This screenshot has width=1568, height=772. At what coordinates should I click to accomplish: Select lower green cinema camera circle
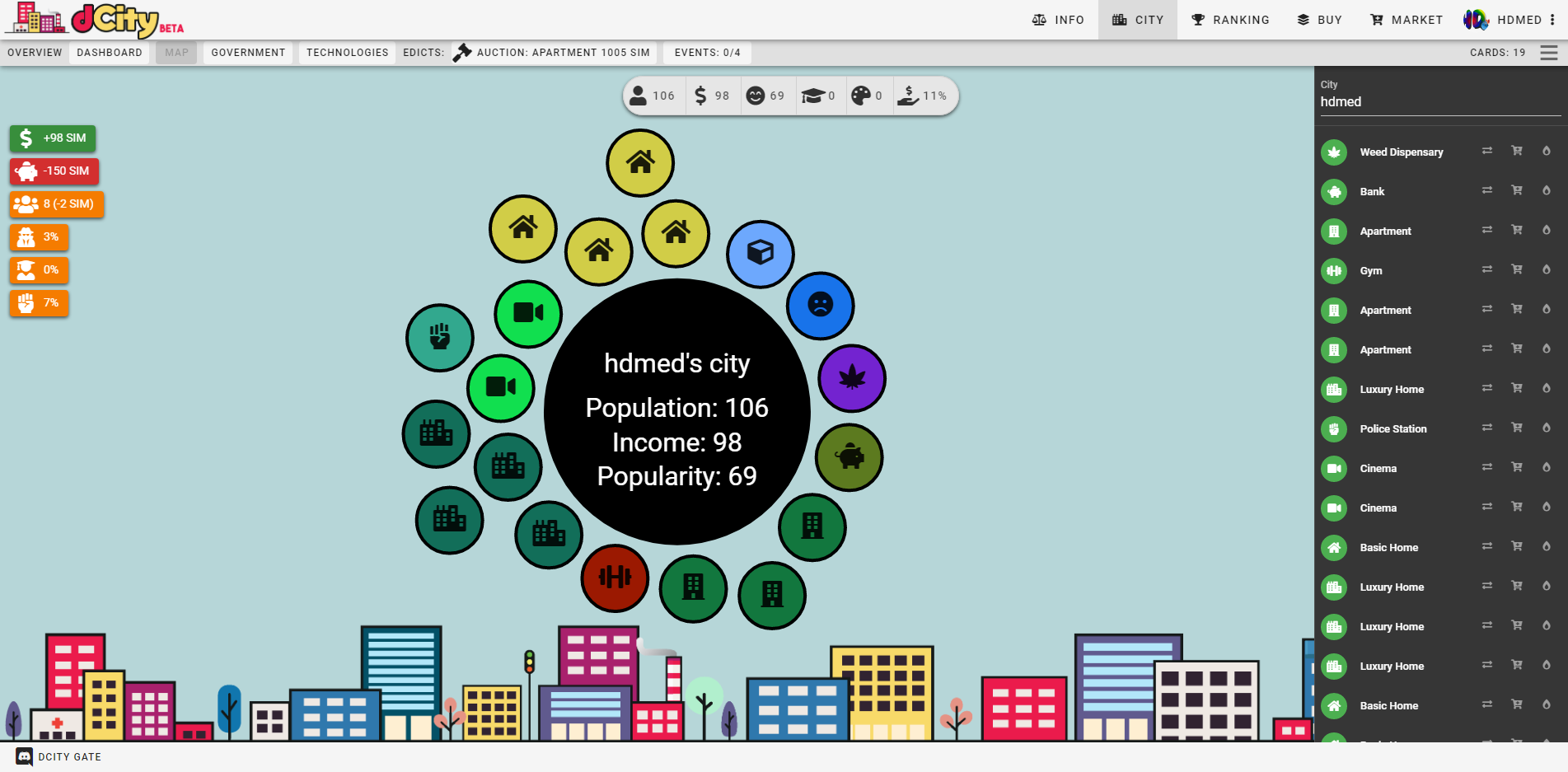pyautogui.click(x=501, y=388)
